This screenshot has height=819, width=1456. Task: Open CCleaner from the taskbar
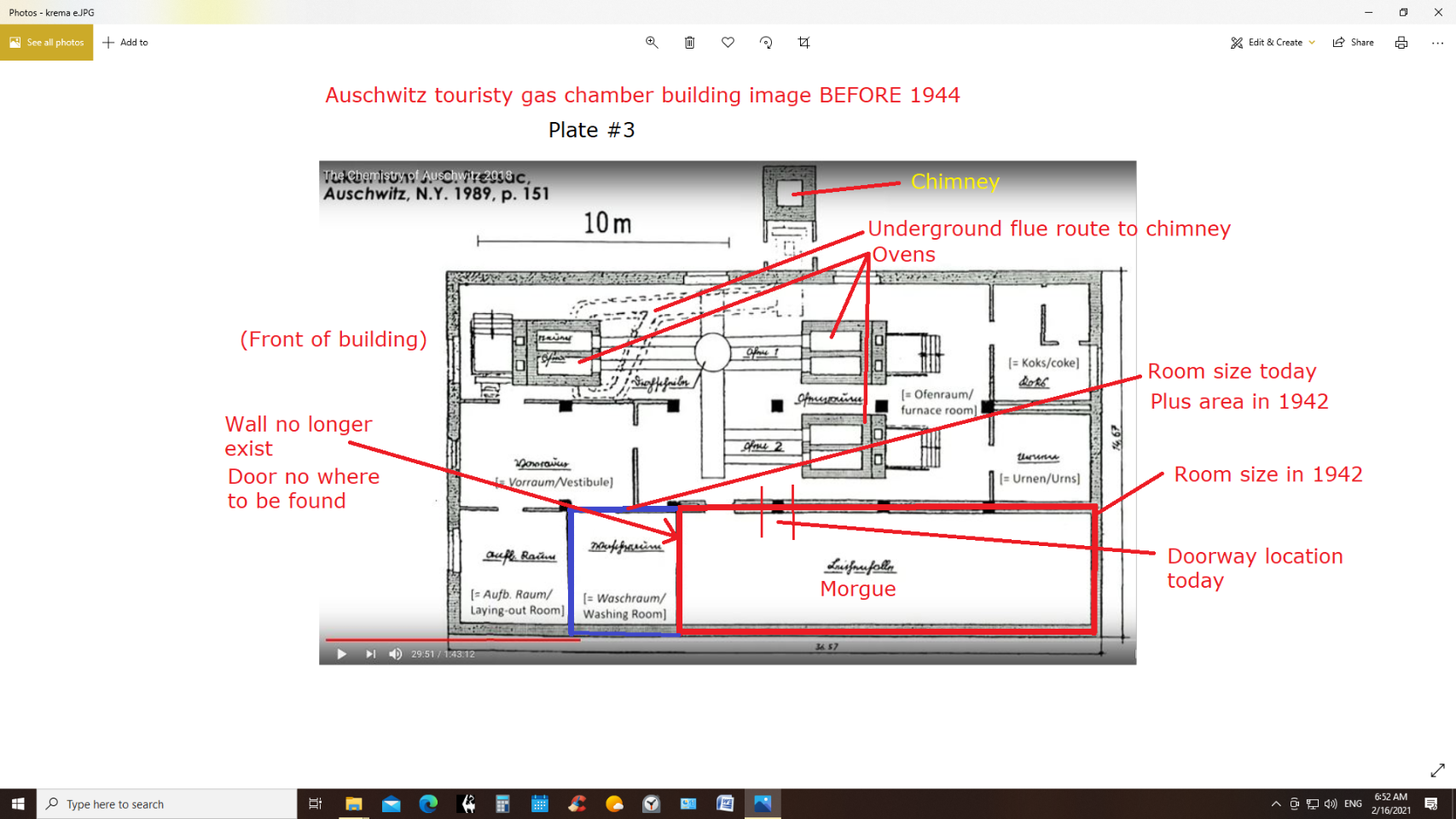tap(577, 804)
